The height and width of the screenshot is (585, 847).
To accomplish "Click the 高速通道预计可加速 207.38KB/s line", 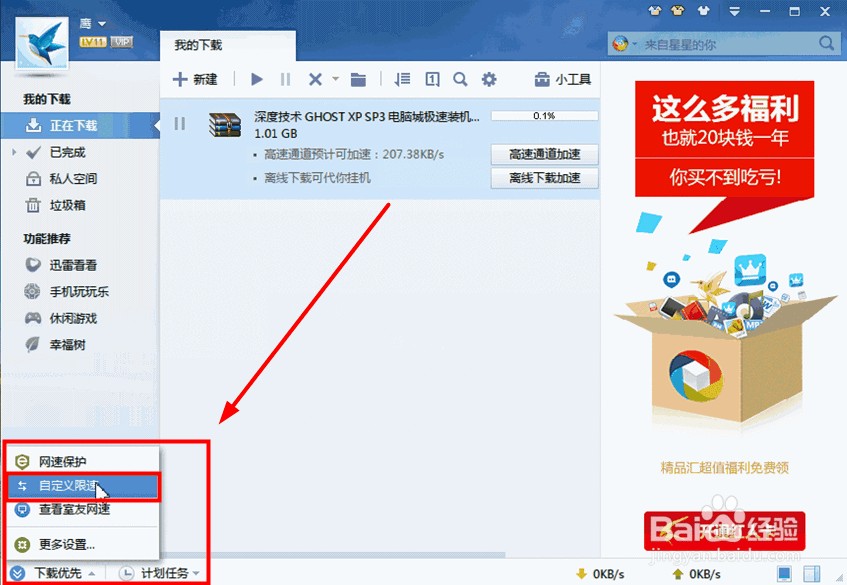I will click(x=354, y=154).
